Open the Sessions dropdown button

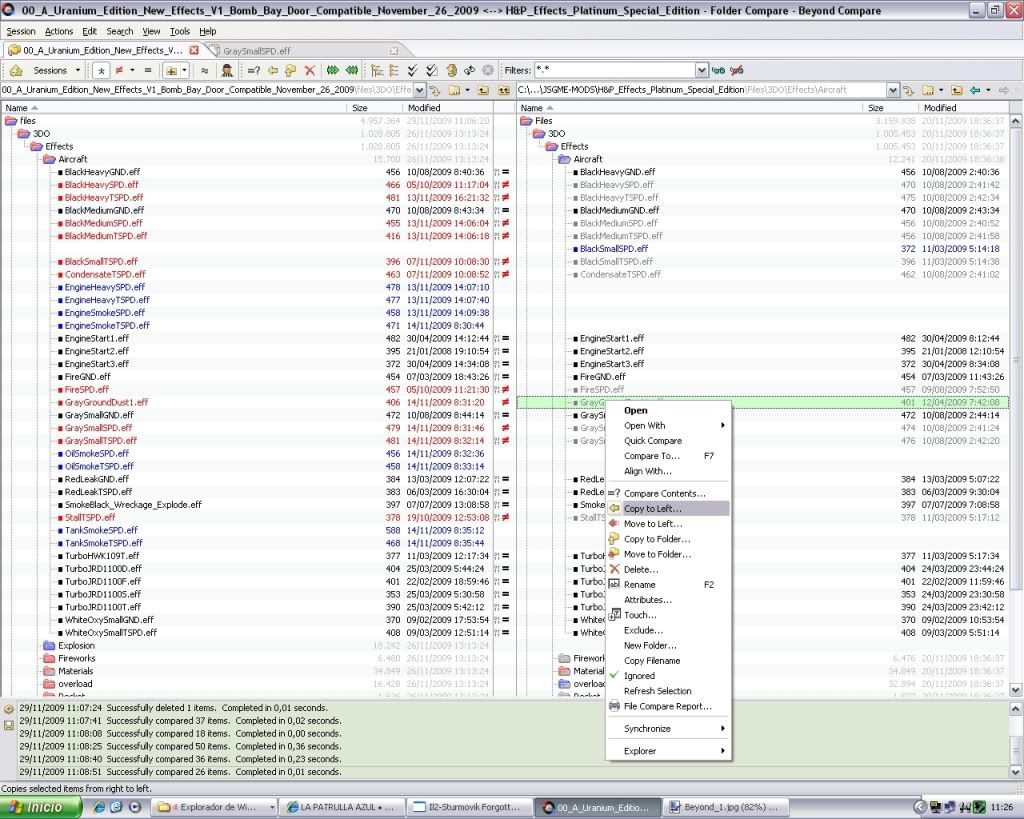(57, 71)
